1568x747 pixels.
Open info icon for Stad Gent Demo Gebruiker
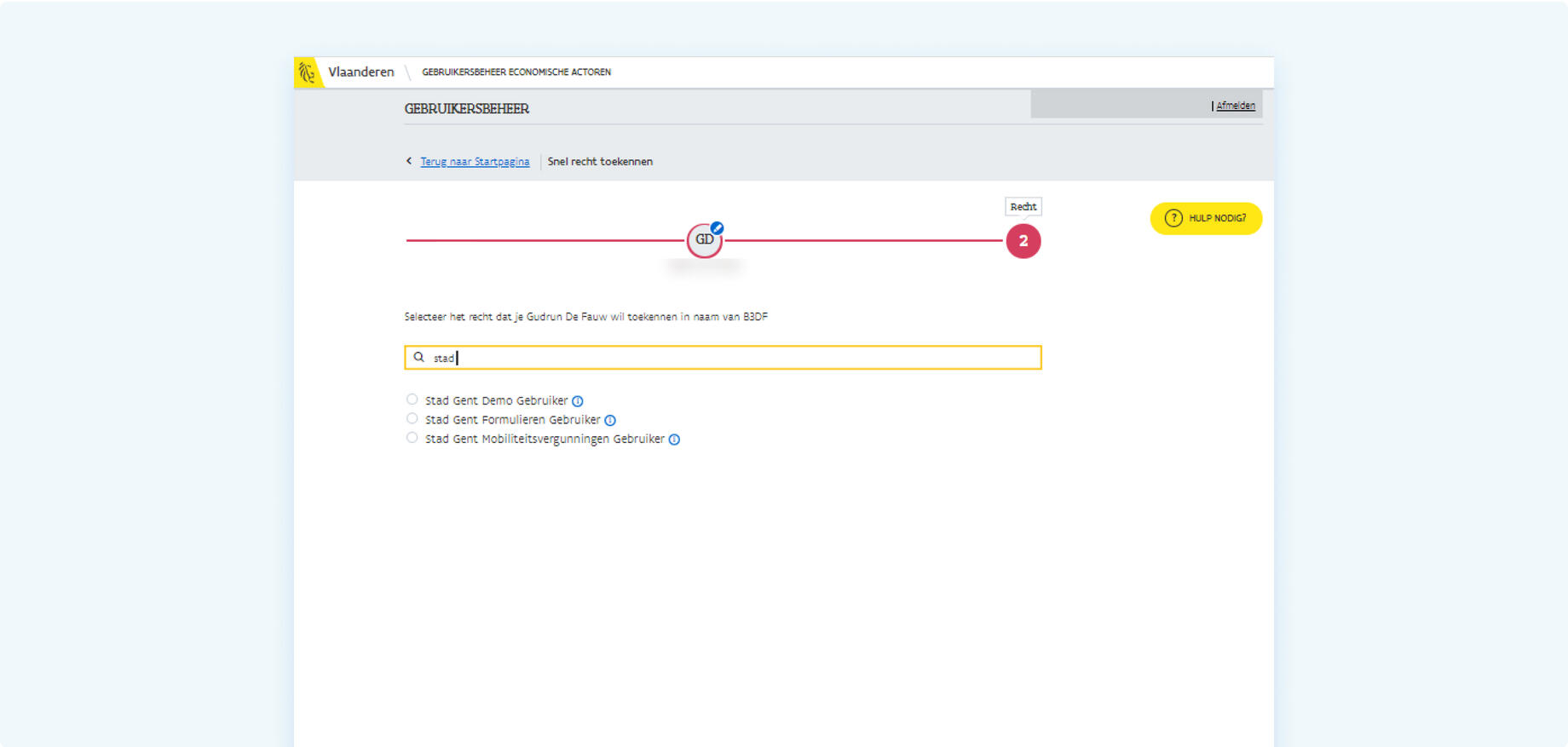point(578,401)
